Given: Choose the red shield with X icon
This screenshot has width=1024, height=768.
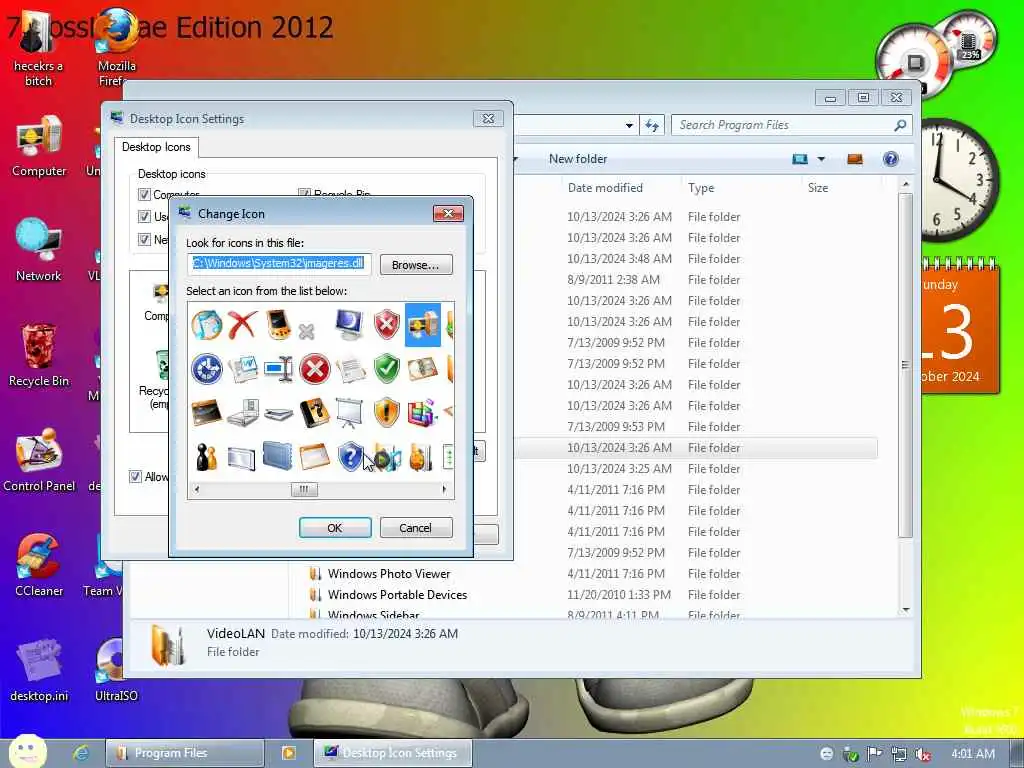Looking at the screenshot, I should [x=387, y=325].
